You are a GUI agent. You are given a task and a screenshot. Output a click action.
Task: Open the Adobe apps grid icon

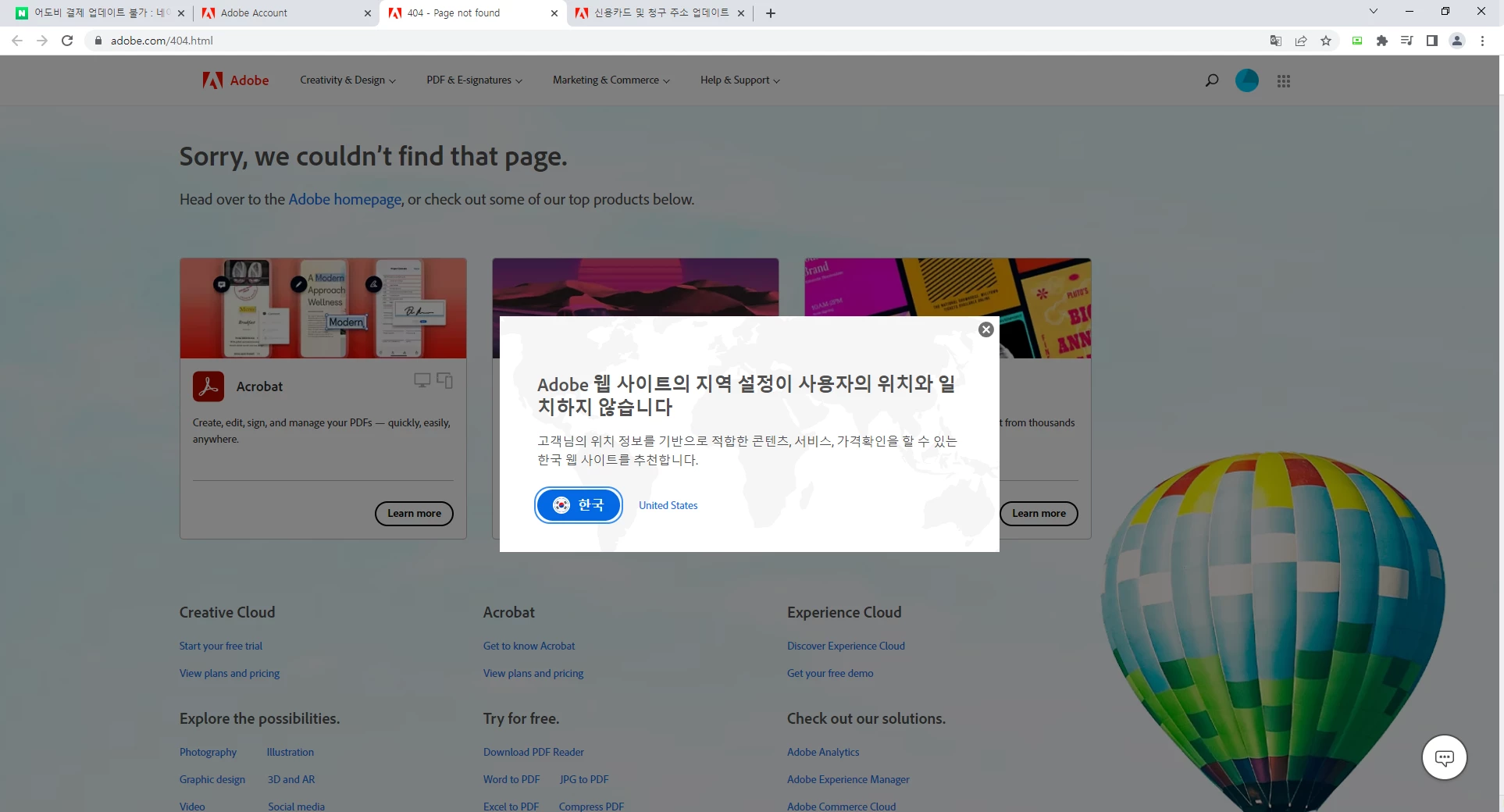[x=1284, y=80]
